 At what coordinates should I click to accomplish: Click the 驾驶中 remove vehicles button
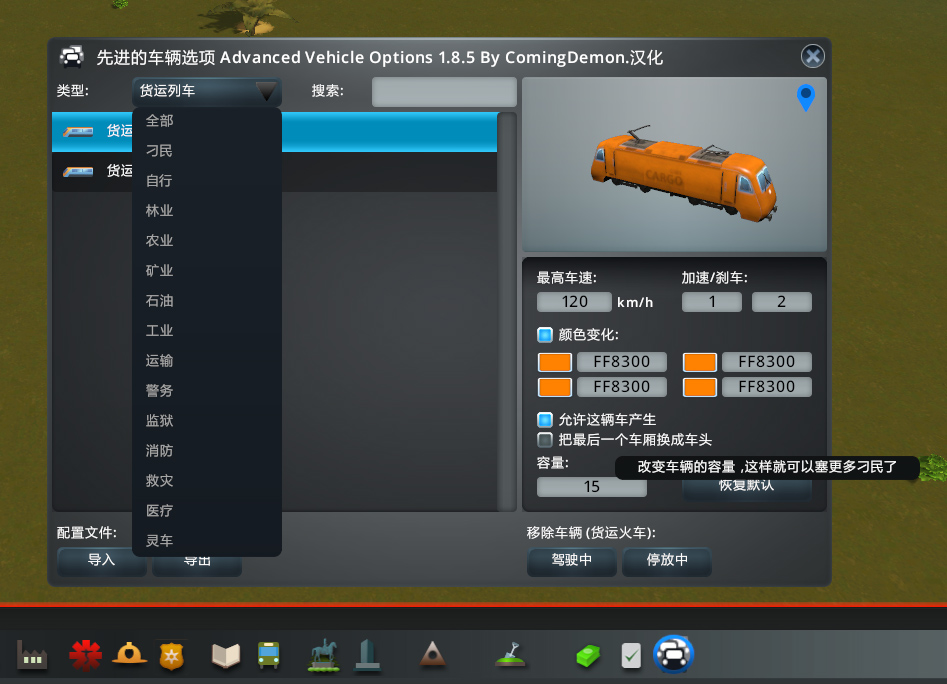point(571,561)
